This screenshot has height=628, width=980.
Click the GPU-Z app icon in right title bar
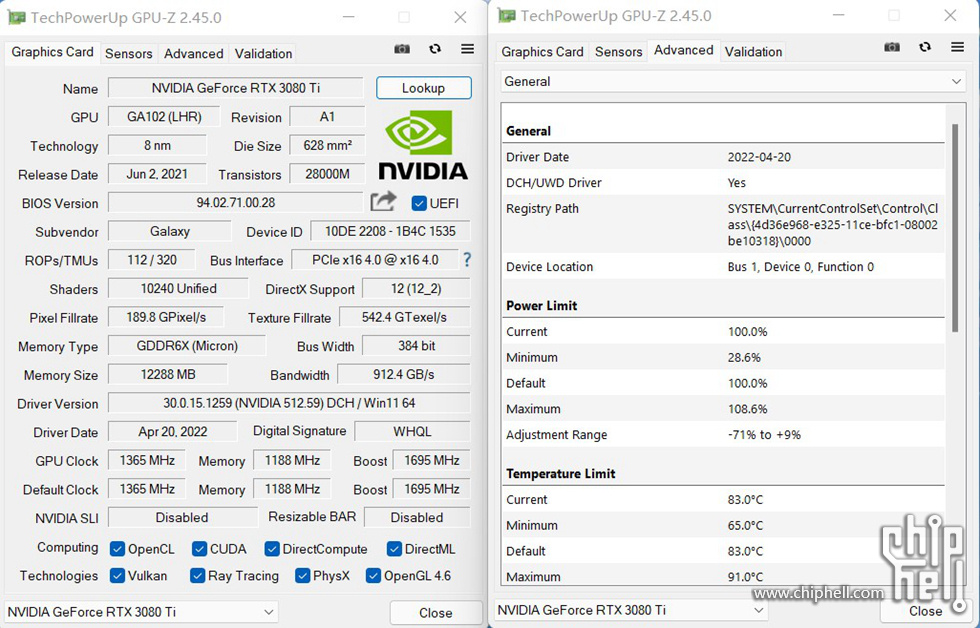tap(507, 16)
